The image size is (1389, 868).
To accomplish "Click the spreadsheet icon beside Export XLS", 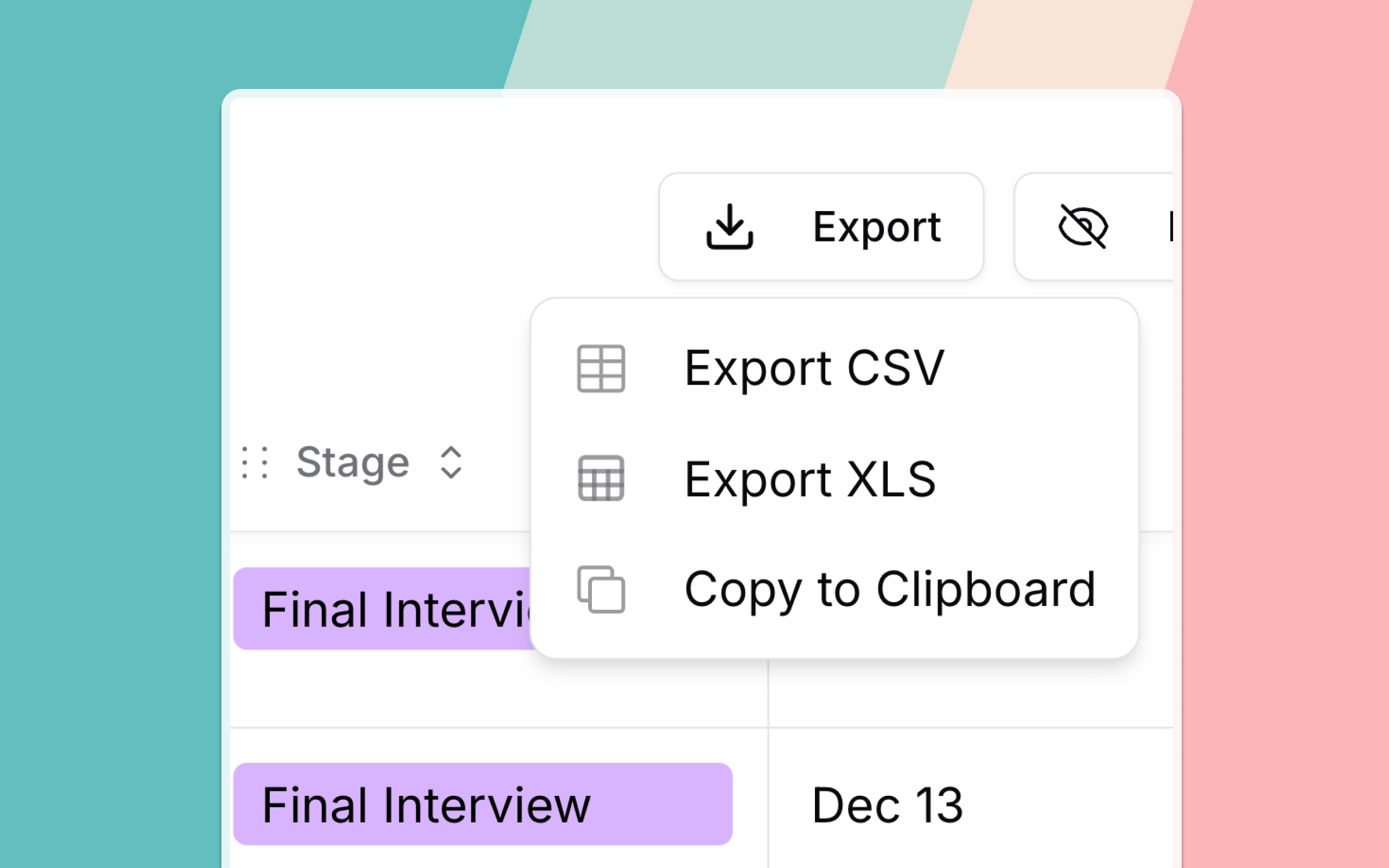I will pyautogui.click(x=601, y=479).
